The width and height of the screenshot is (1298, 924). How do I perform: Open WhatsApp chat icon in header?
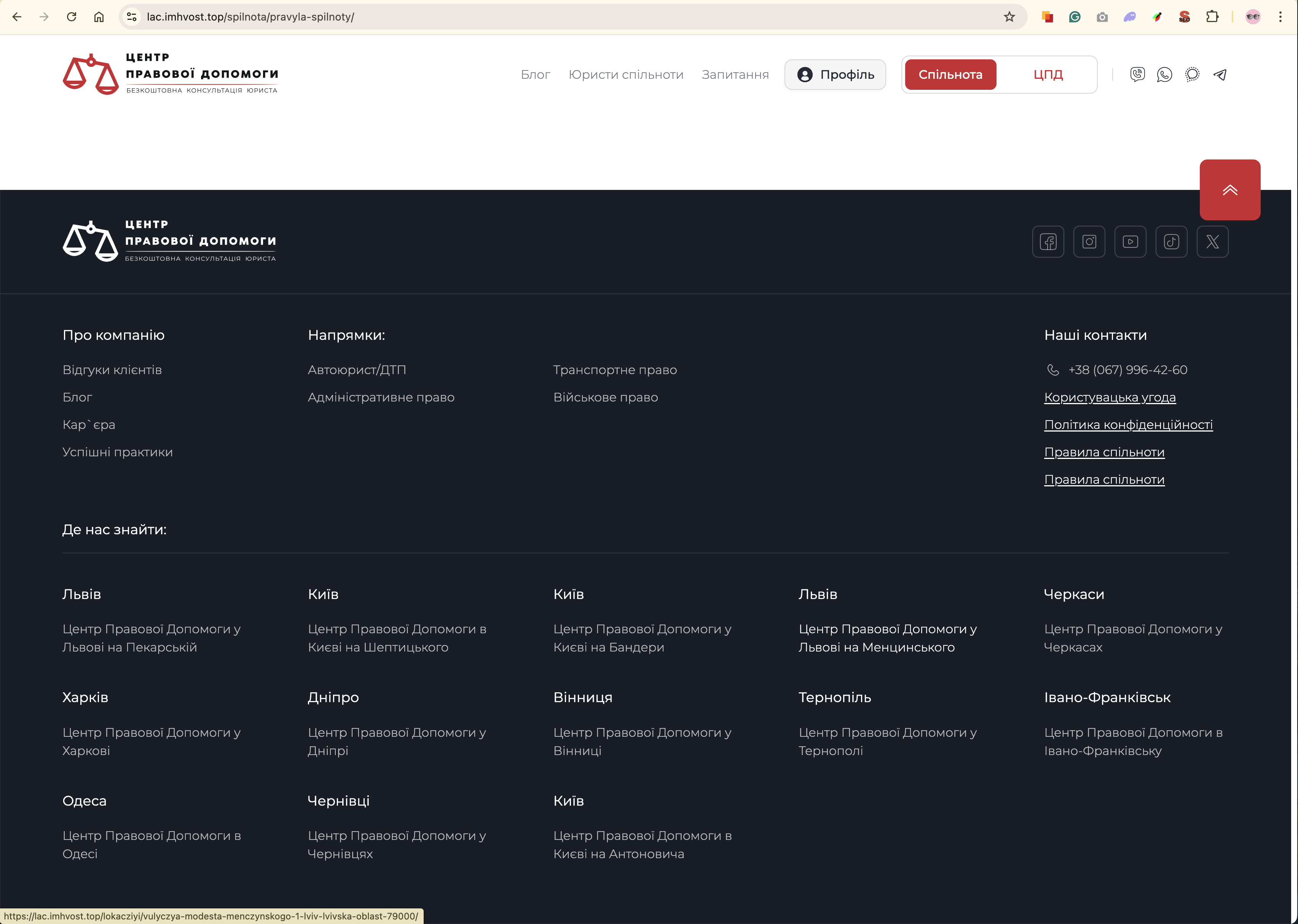click(x=1164, y=75)
